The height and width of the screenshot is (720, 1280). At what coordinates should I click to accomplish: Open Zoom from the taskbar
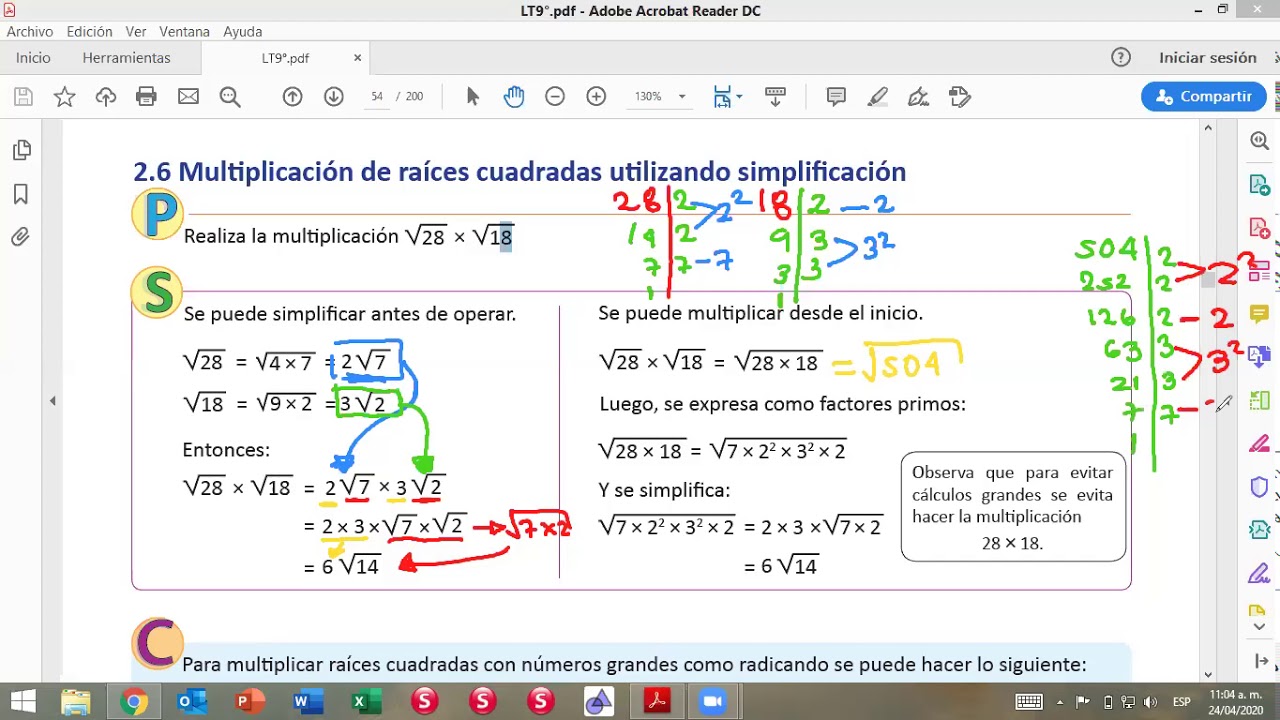pyautogui.click(x=713, y=702)
